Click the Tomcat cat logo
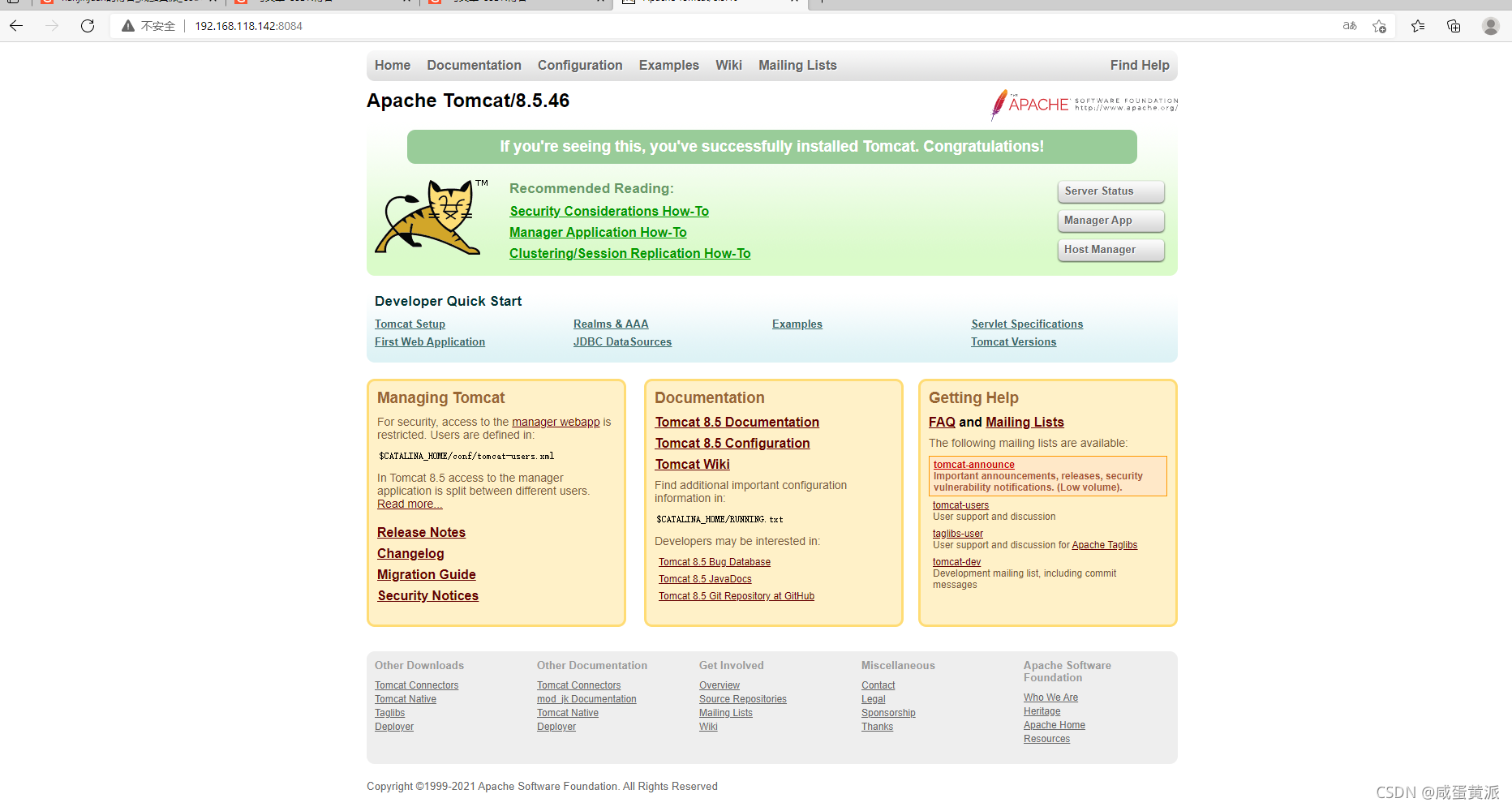The width and height of the screenshot is (1512, 807). pyautogui.click(x=431, y=217)
